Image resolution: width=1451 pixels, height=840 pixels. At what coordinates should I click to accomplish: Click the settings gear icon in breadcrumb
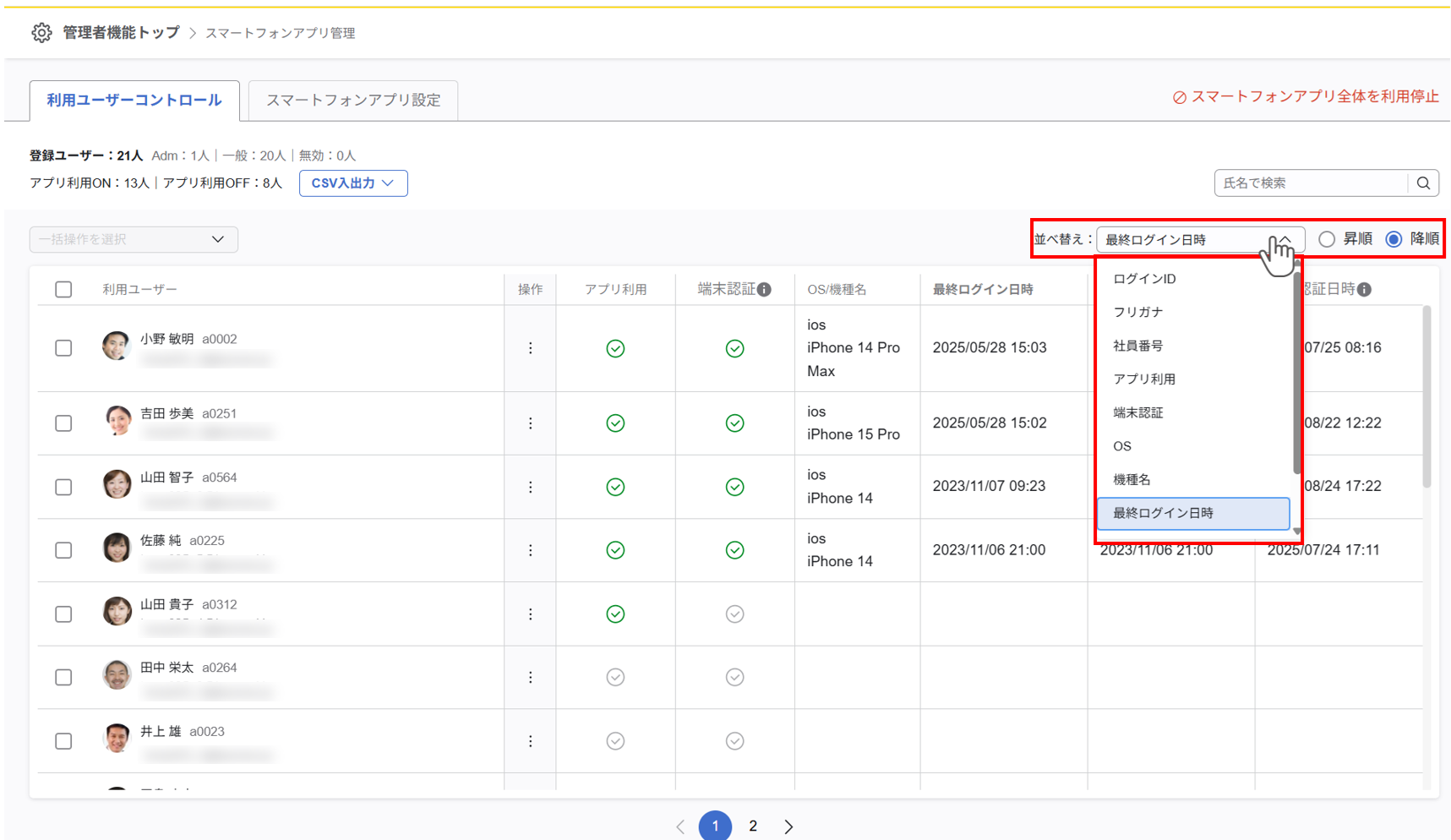pos(41,33)
